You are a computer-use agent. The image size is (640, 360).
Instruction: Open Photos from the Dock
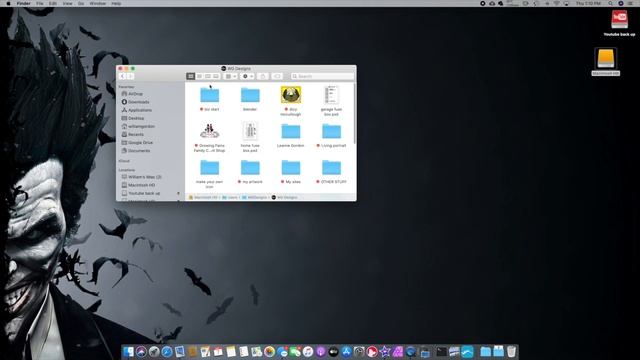click(x=269, y=351)
